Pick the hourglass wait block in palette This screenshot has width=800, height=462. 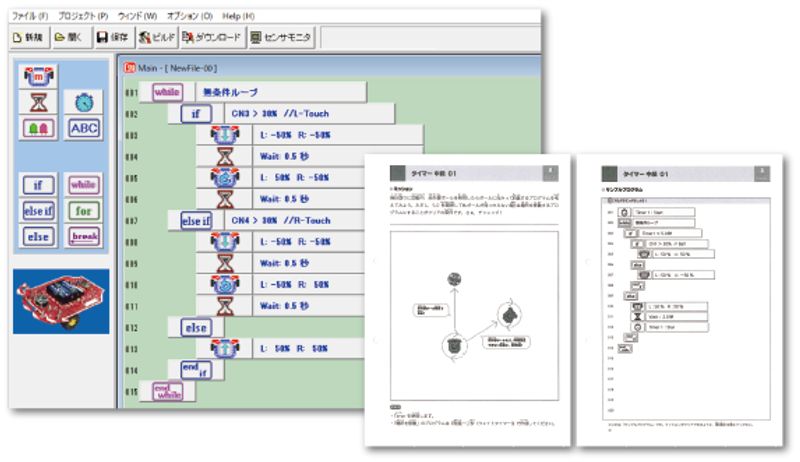[38, 102]
